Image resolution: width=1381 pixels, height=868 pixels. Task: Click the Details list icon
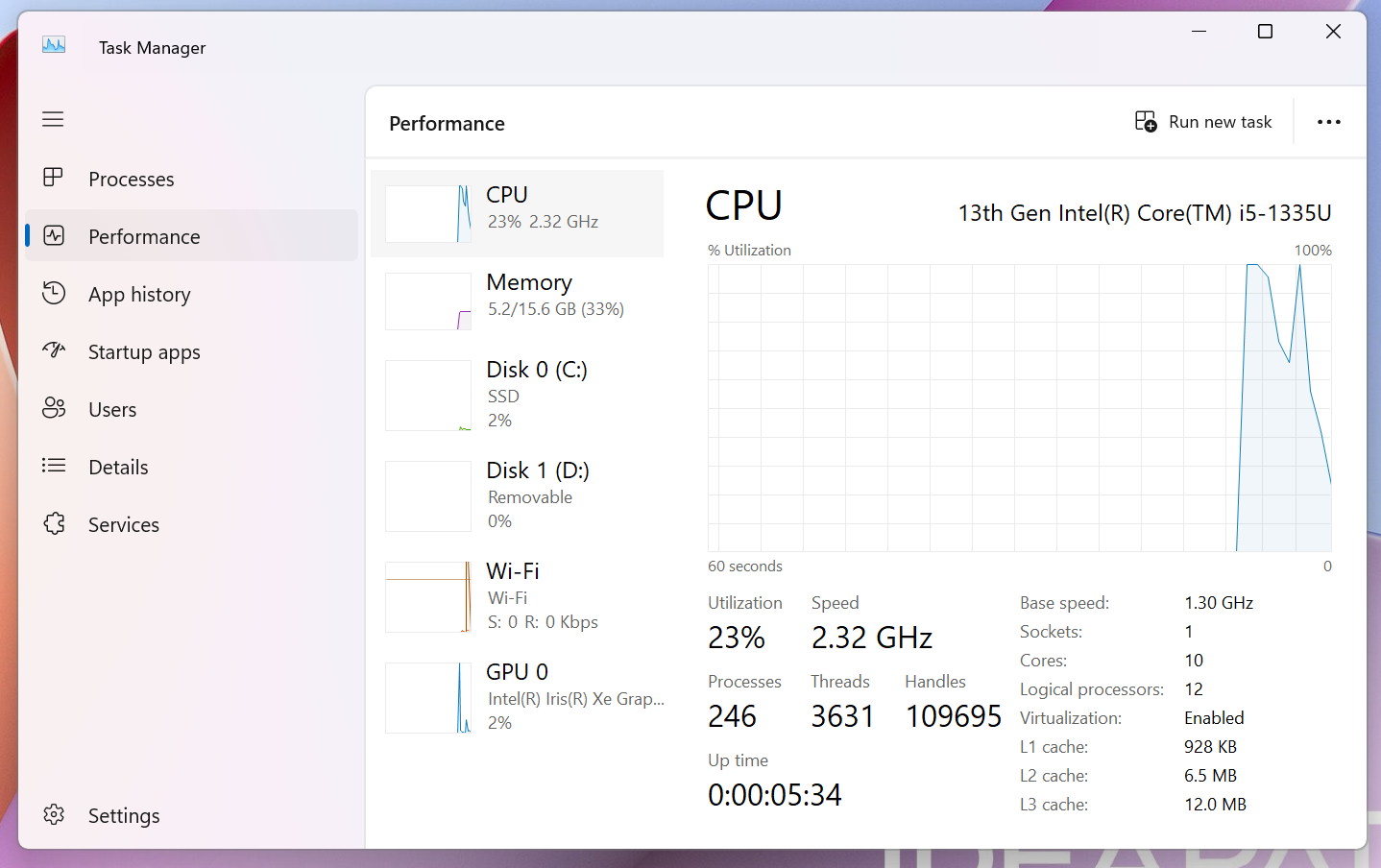54,466
